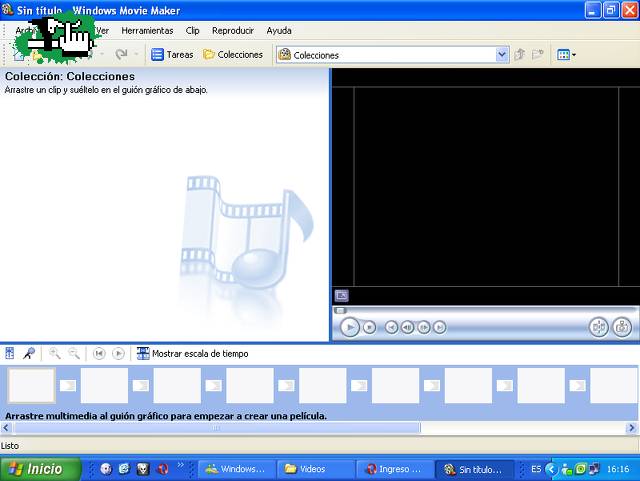Image resolution: width=640 pixels, height=481 pixels.
Task: Open the Reproducir menu
Action: (233, 31)
